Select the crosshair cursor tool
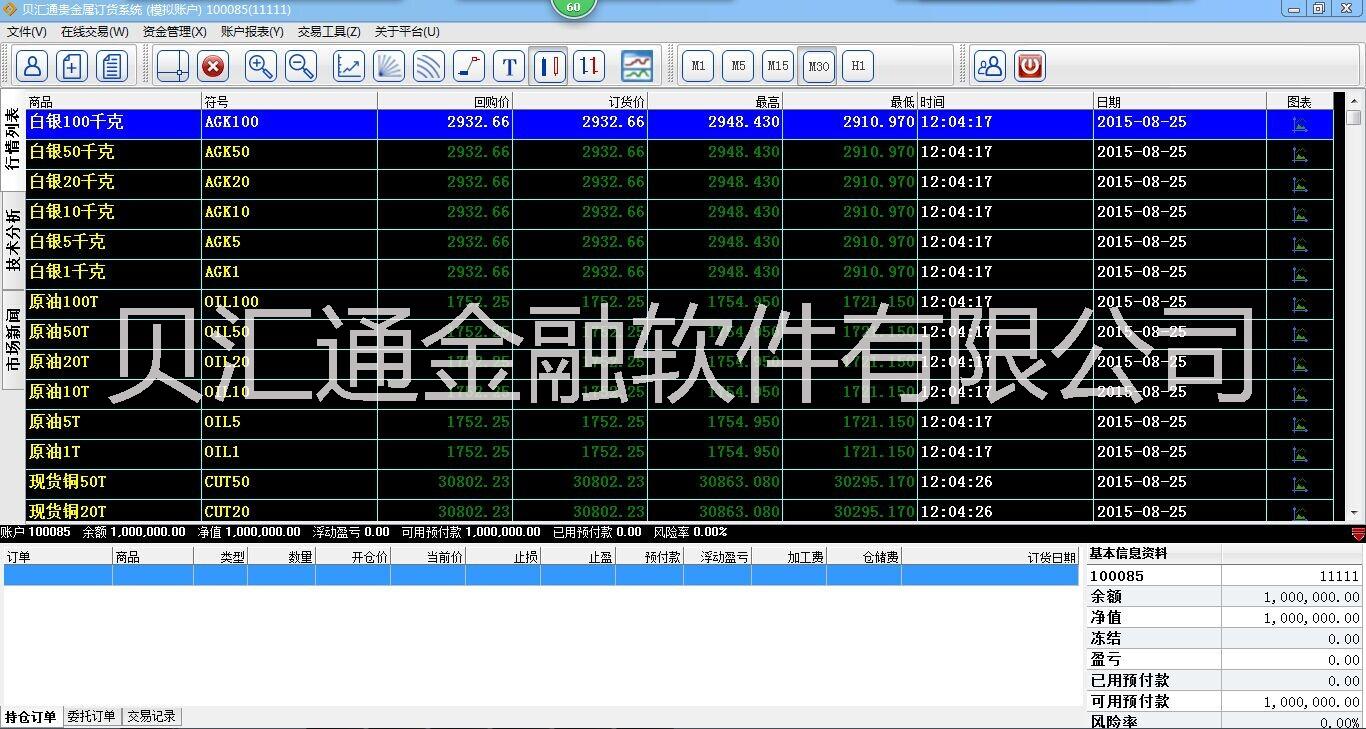 coord(173,67)
